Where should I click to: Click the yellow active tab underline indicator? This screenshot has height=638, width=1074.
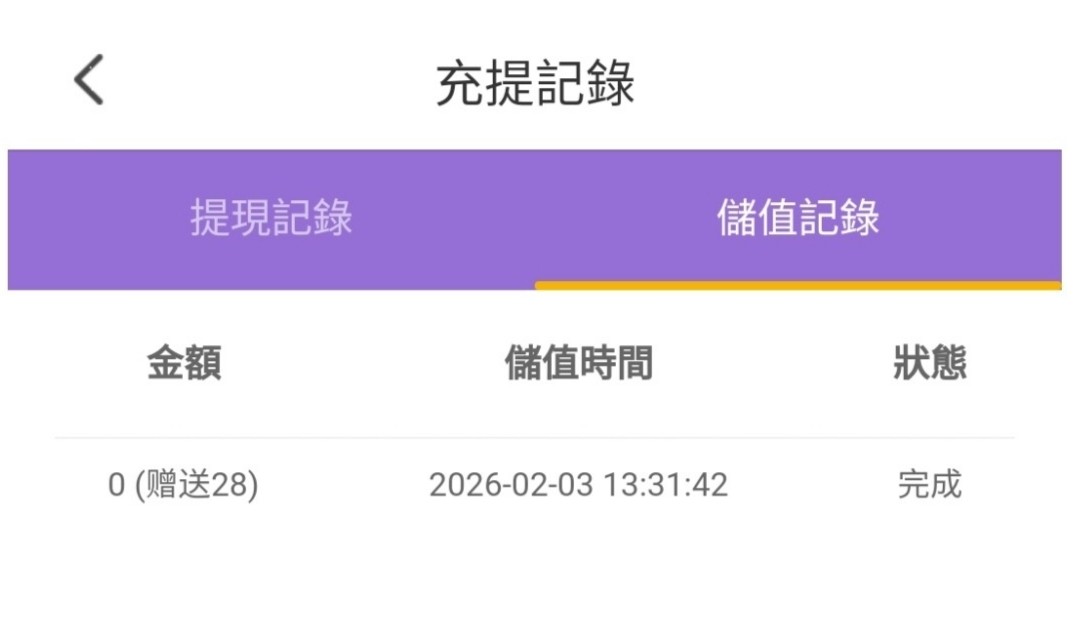[798, 285]
